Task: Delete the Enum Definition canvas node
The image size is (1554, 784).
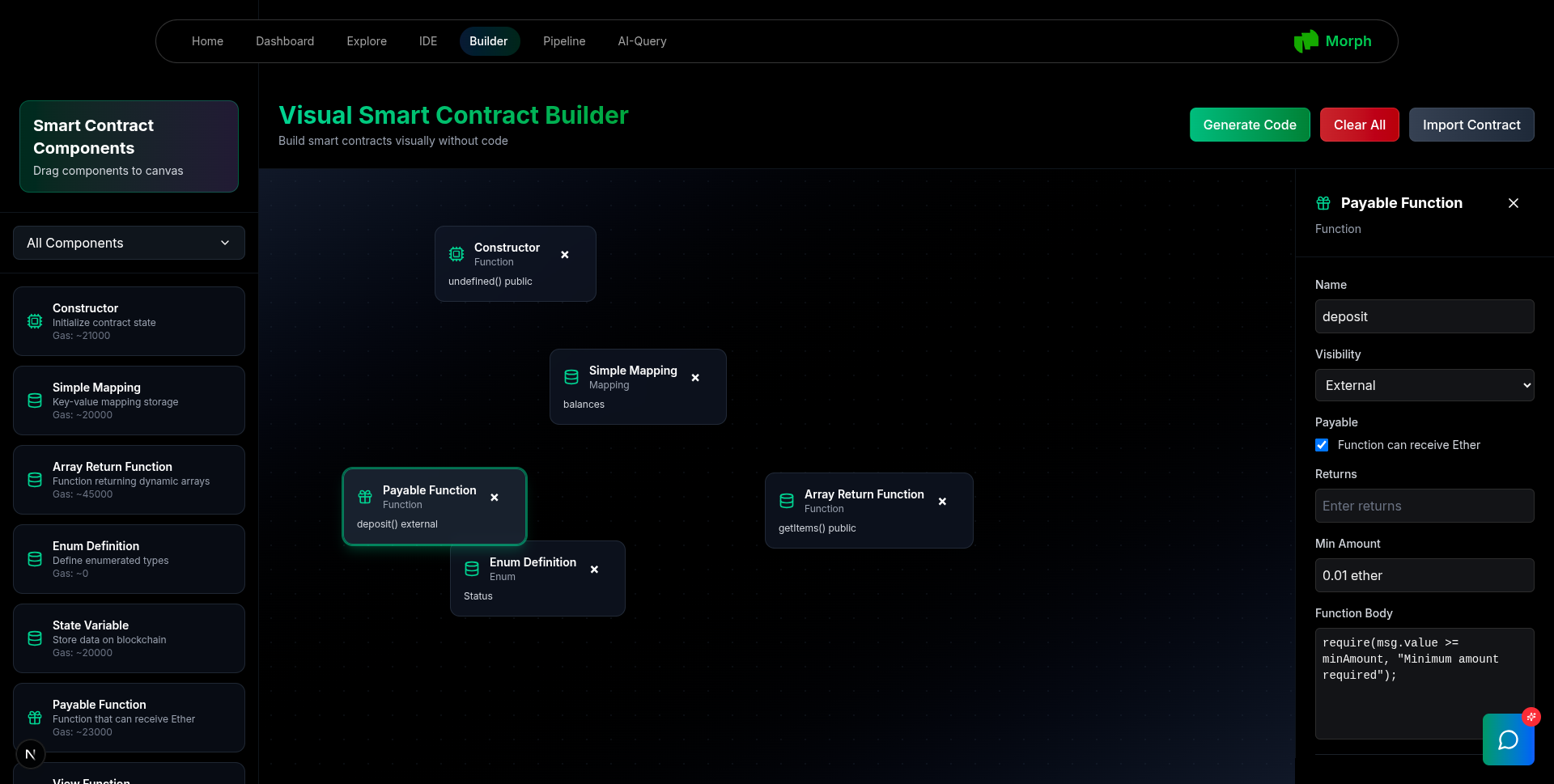Action: (x=594, y=570)
